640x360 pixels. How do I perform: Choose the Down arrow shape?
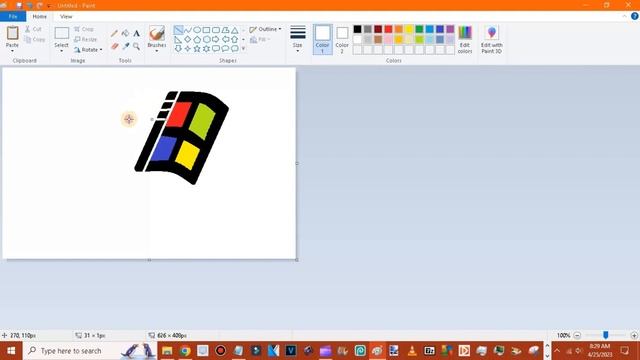[x=178, y=49]
